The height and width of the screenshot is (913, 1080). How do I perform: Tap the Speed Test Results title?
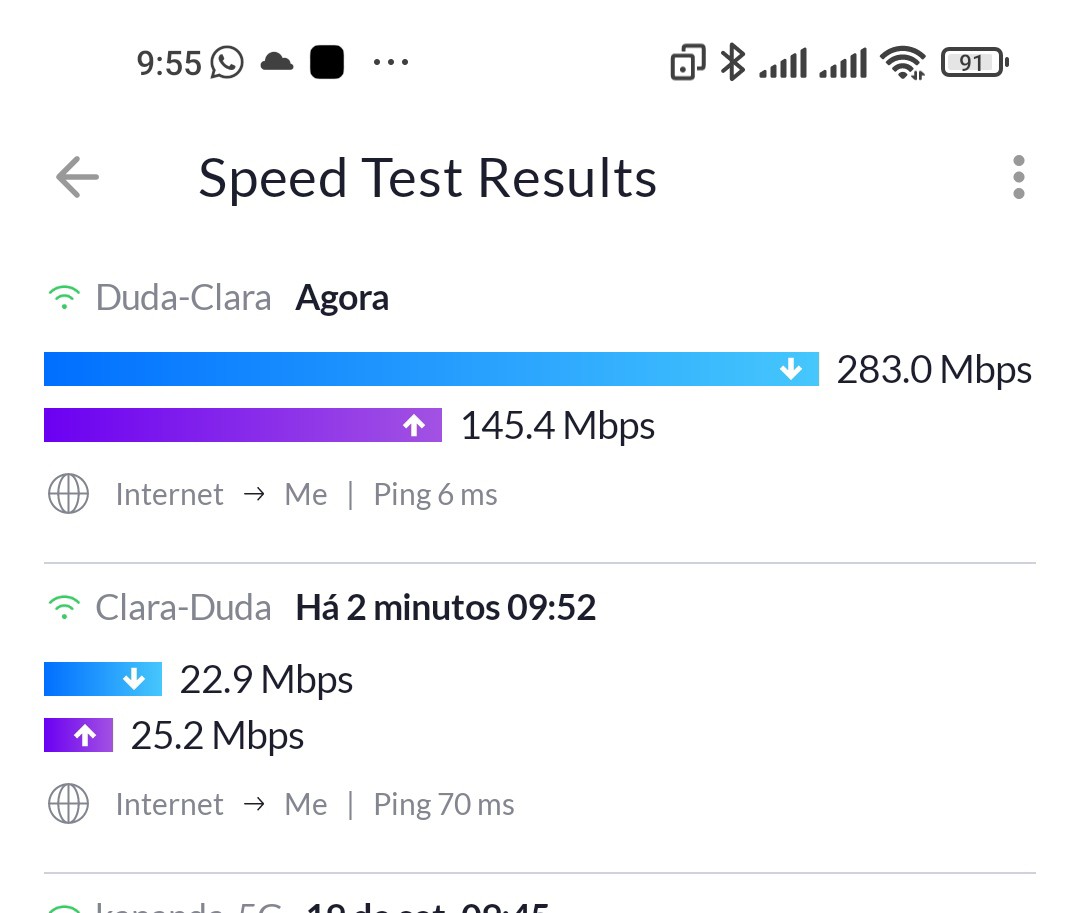pos(427,178)
